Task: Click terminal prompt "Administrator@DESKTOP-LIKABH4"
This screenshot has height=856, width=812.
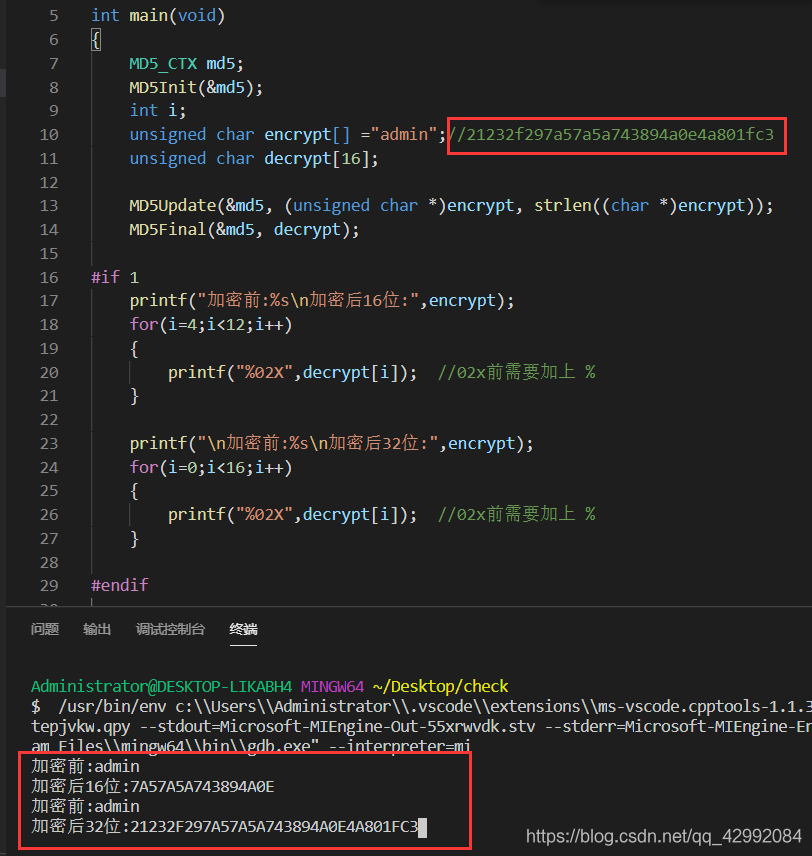Action: [162, 686]
